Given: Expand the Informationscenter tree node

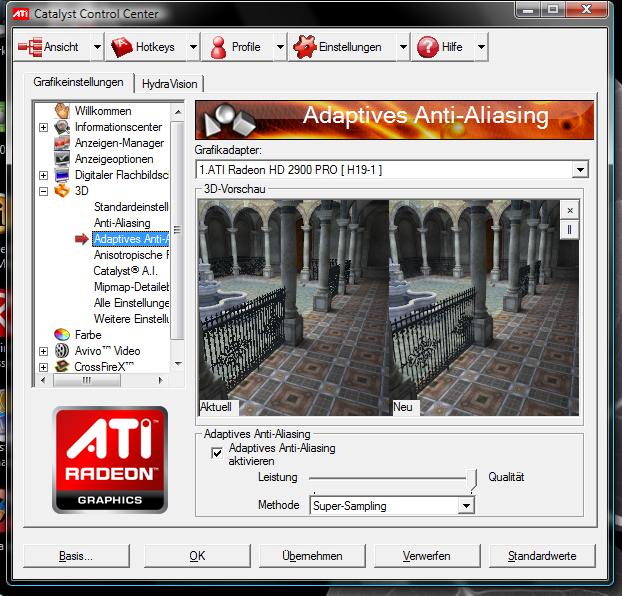Looking at the screenshot, I should (x=44, y=127).
